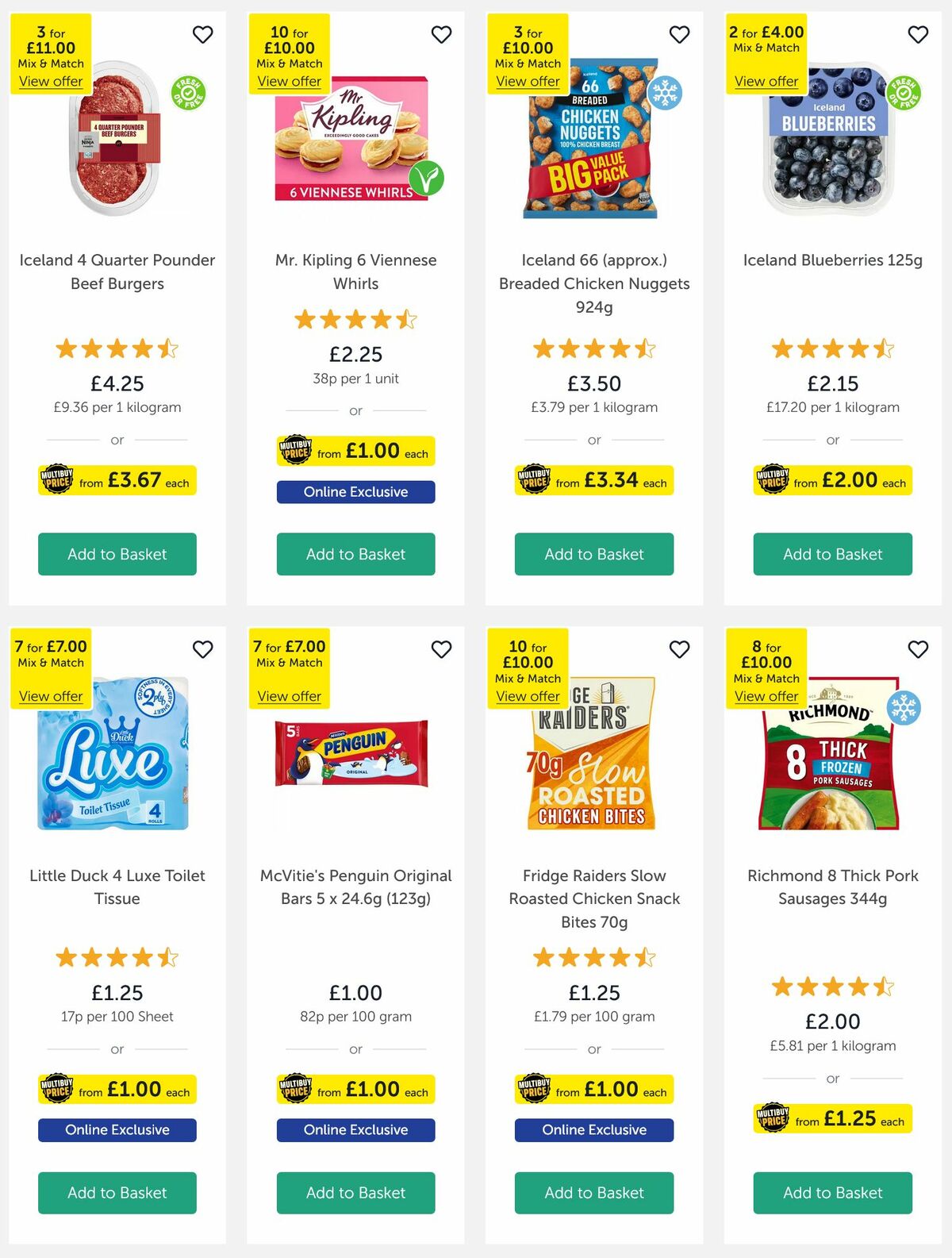Favourite McVitie's Penguin Bars using the heart icon

pyautogui.click(x=442, y=649)
